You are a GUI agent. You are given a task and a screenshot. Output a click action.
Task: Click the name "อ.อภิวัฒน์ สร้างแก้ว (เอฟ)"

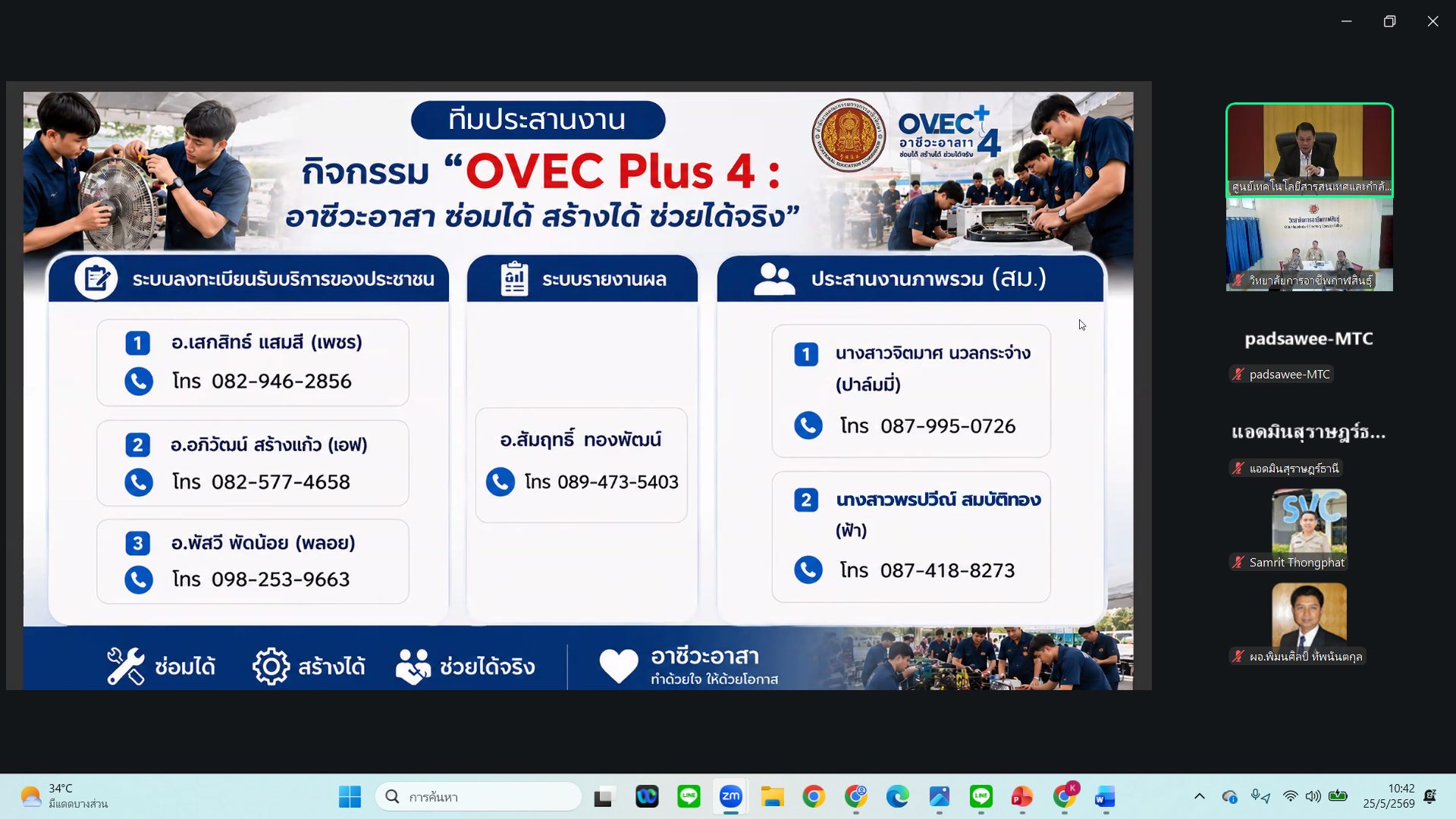tap(268, 444)
